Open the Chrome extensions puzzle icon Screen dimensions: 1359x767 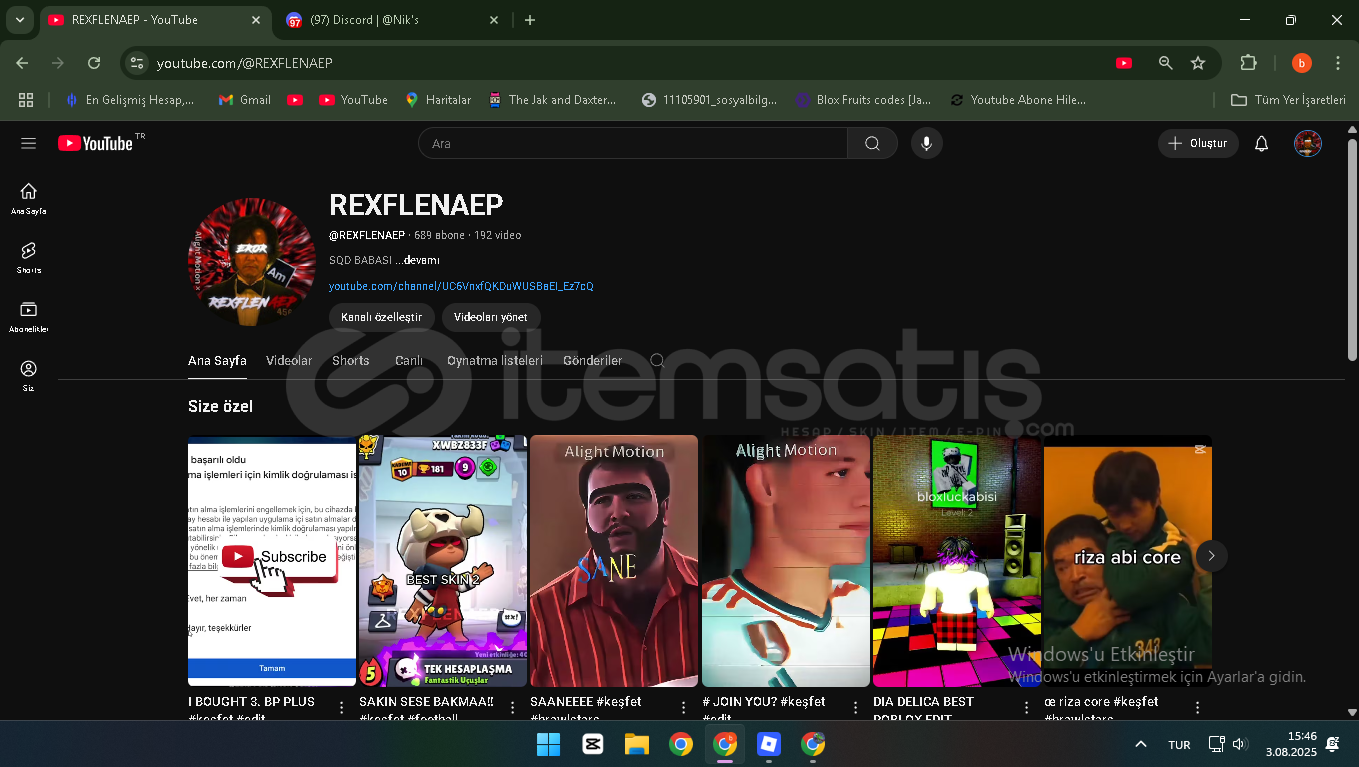[1248, 62]
